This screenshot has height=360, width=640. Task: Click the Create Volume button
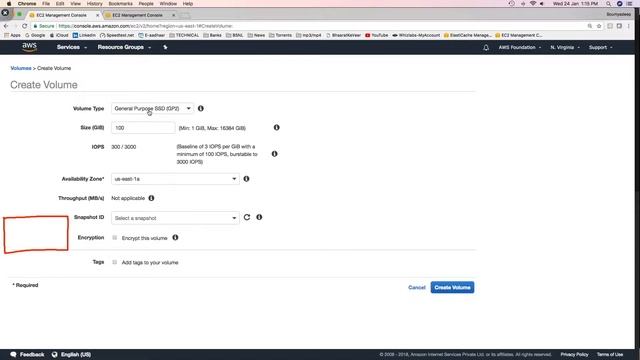pyautogui.click(x=452, y=287)
